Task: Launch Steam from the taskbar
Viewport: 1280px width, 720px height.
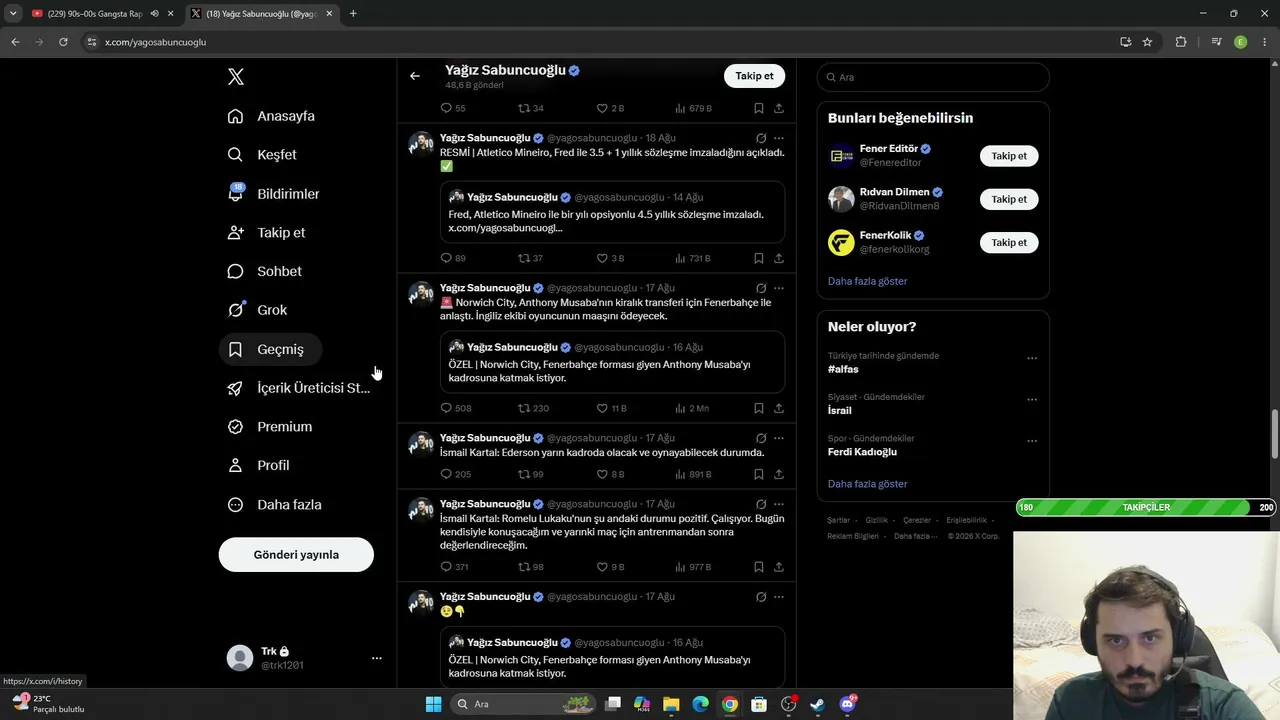Action: 817,704
